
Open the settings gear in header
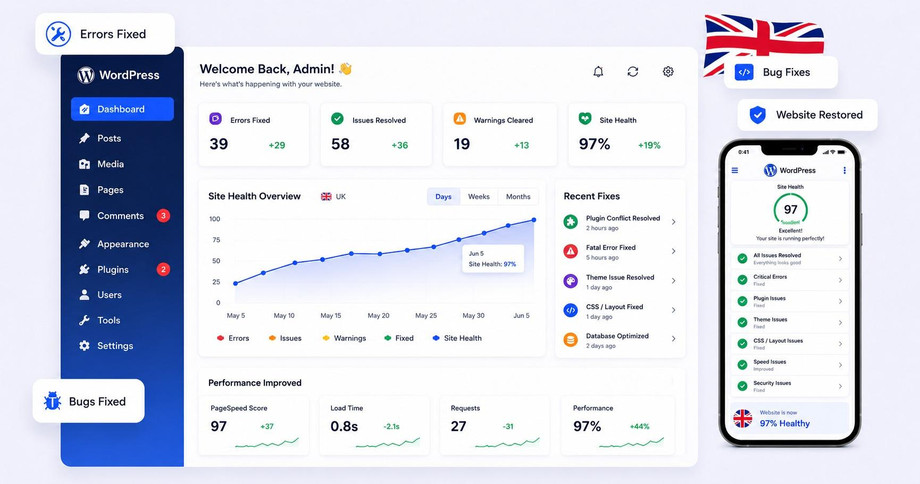click(x=668, y=72)
